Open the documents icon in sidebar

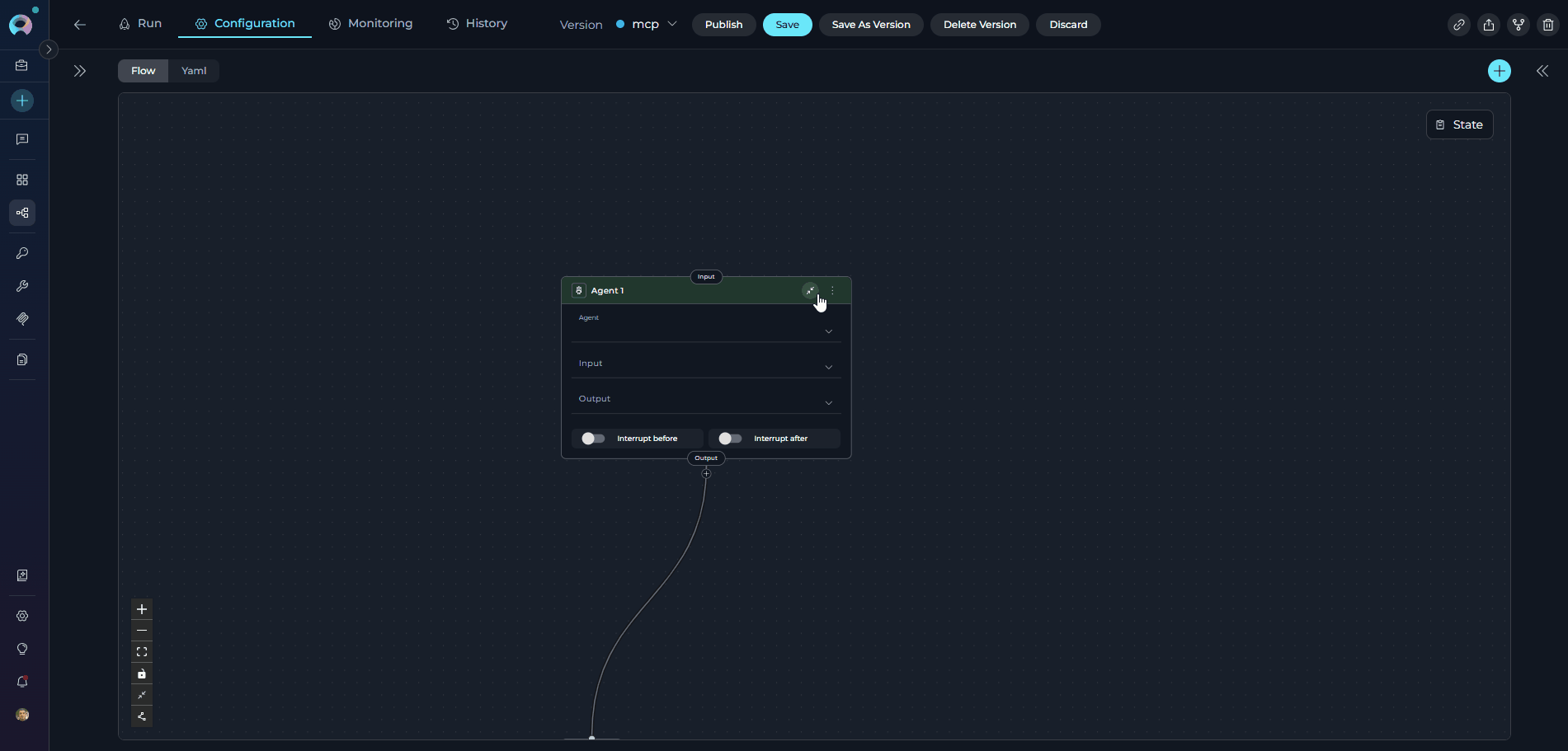click(x=22, y=359)
